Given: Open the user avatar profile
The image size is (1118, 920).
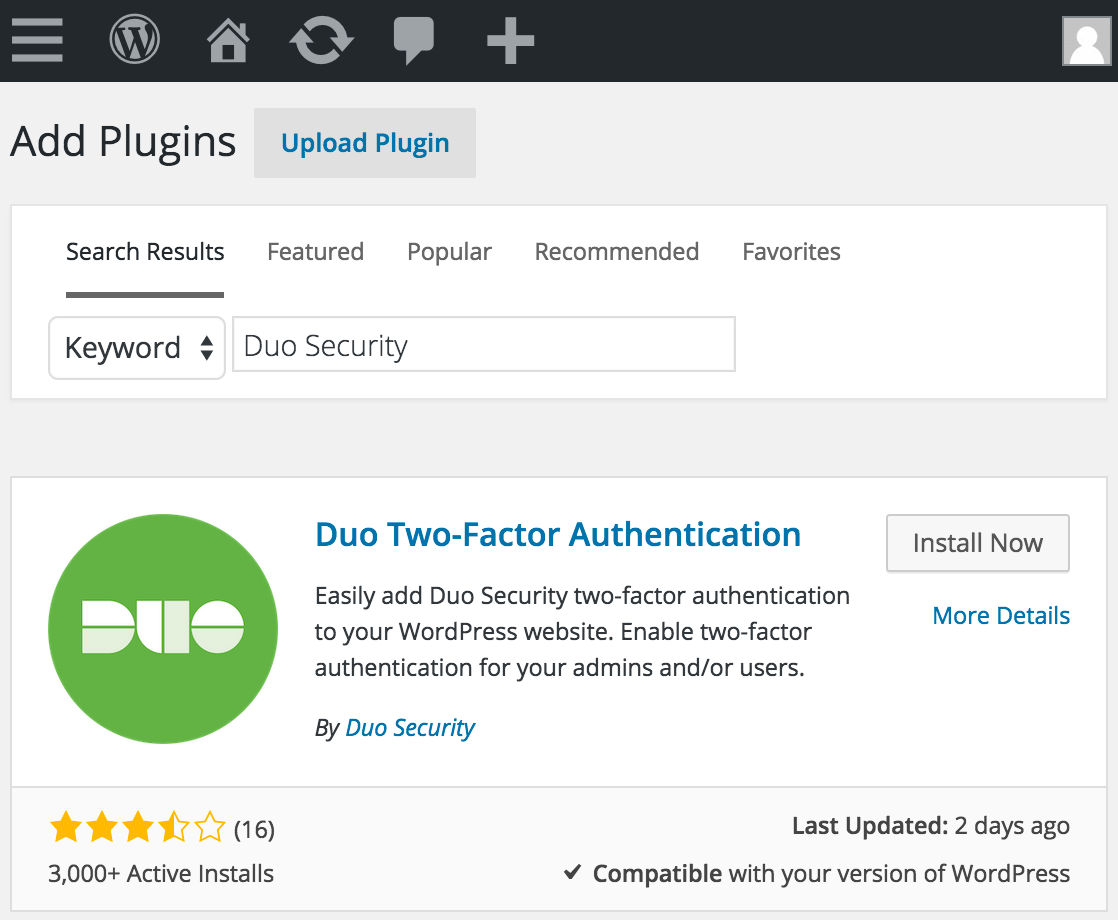Looking at the screenshot, I should click(1086, 41).
